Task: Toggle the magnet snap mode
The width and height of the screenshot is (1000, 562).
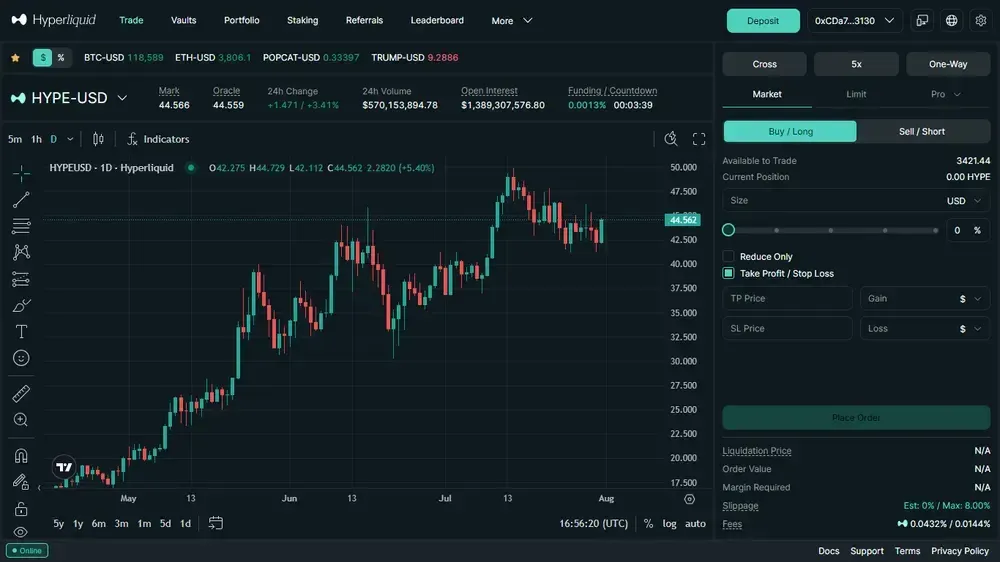Action: [x=21, y=455]
